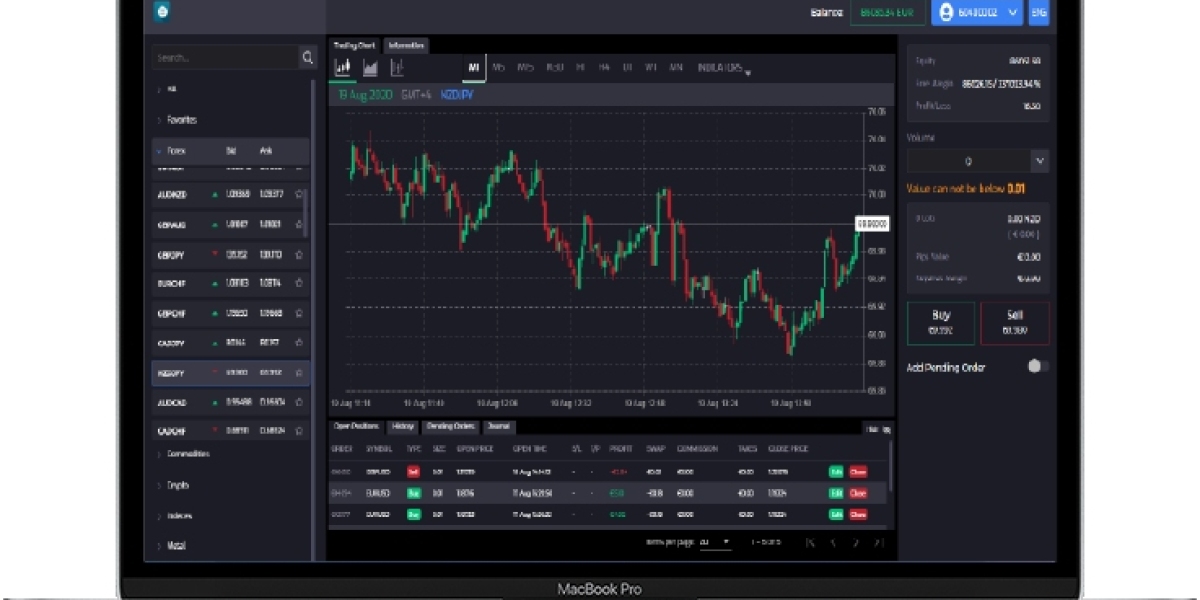Viewport: 1200px width, 600px height.
Task: Select the bar chart type icon
Action: coord(397,68)
